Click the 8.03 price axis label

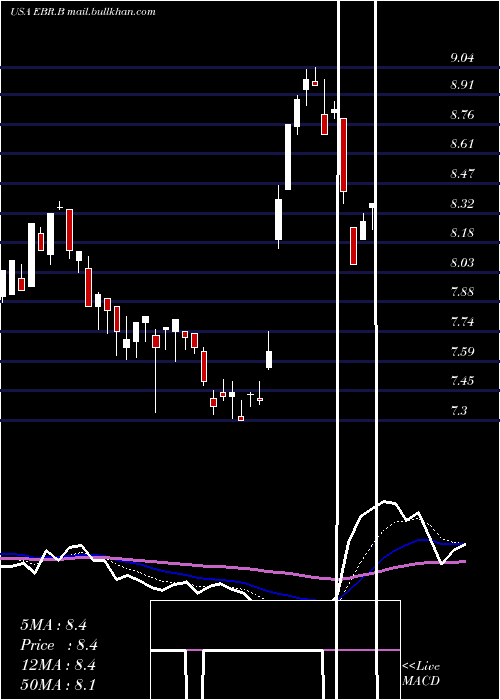[x=462, y=262]
